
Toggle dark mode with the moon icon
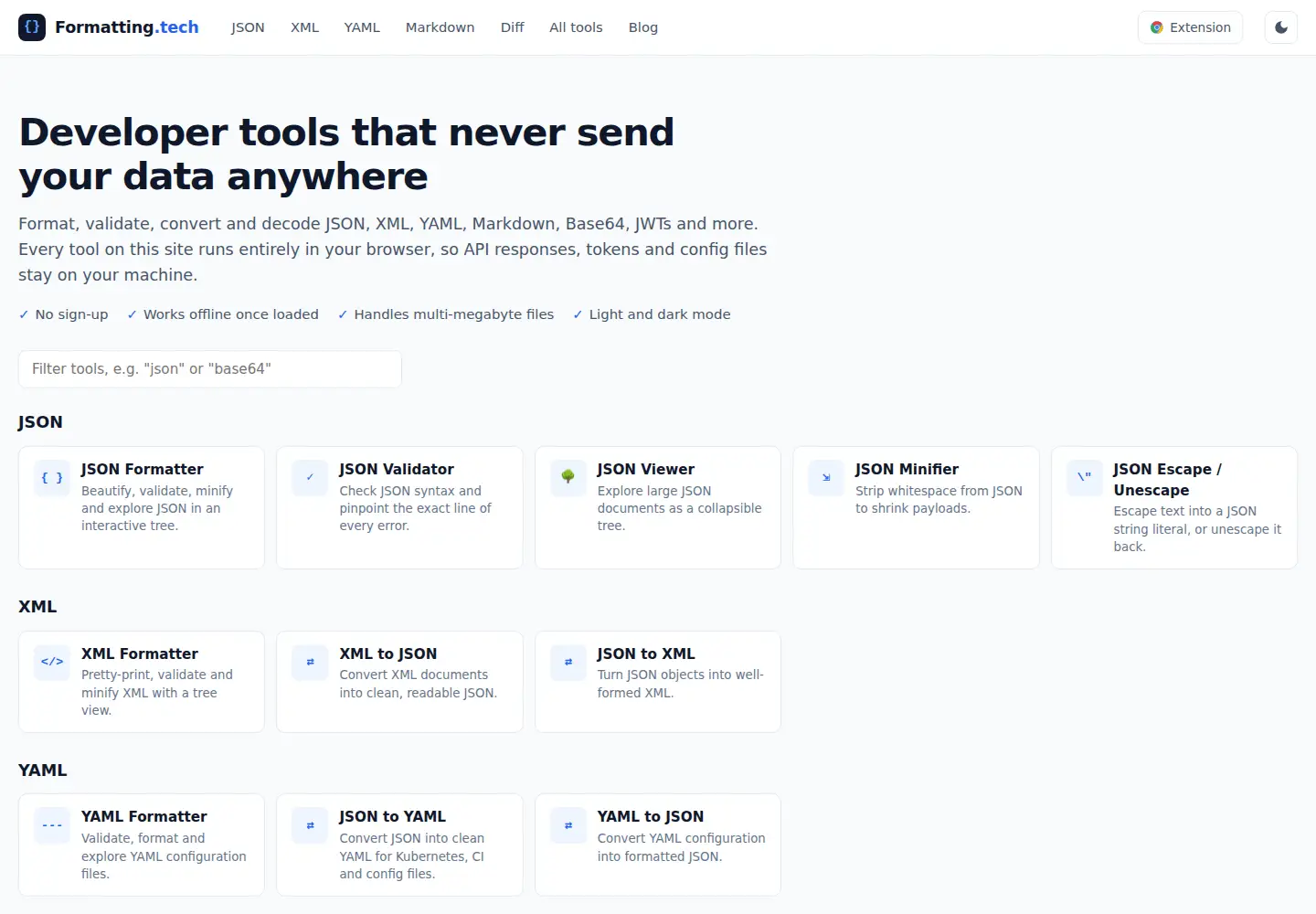click(1281, 27)
